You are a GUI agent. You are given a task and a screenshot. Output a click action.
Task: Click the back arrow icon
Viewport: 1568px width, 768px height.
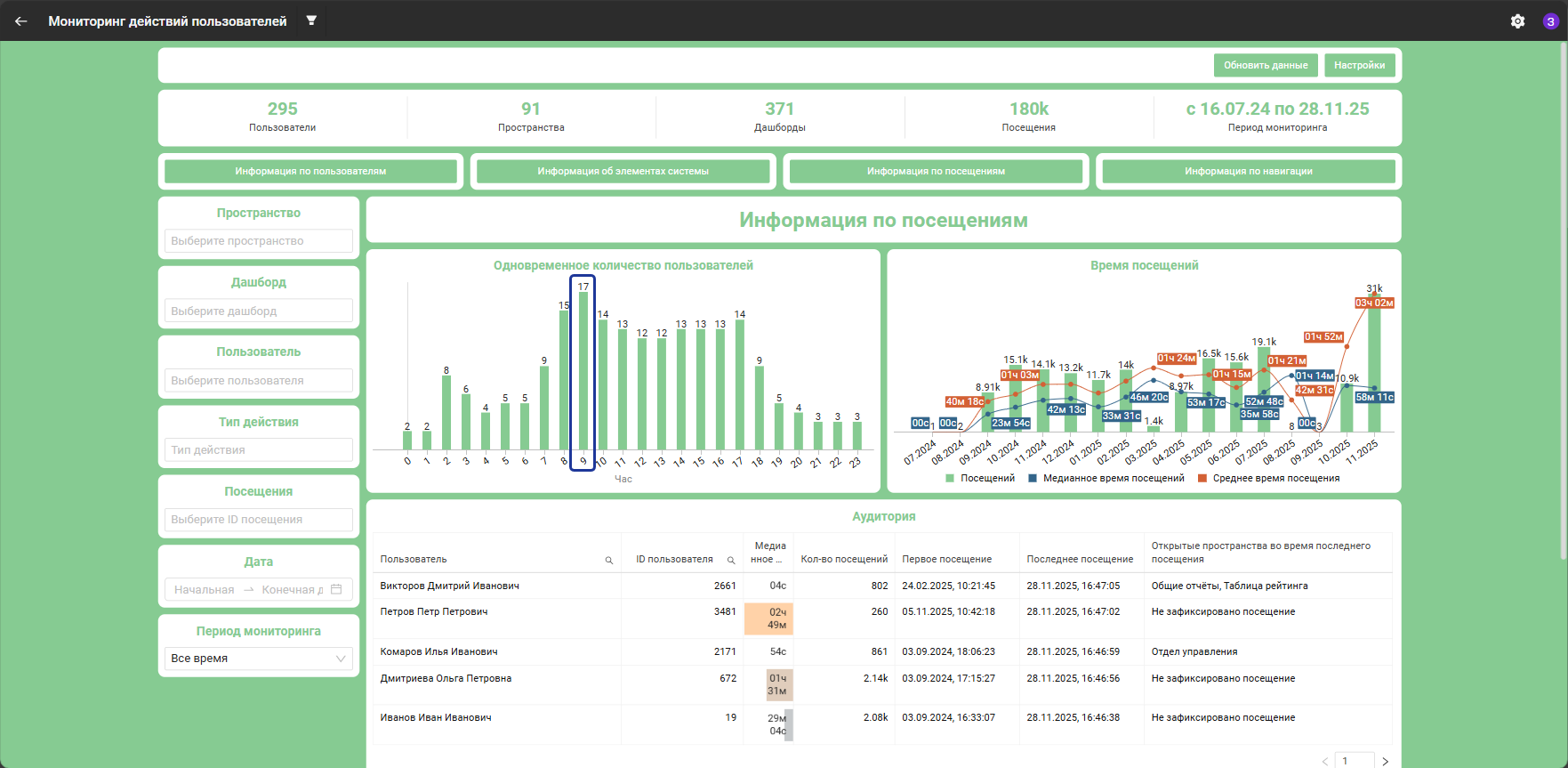point(21,20)
